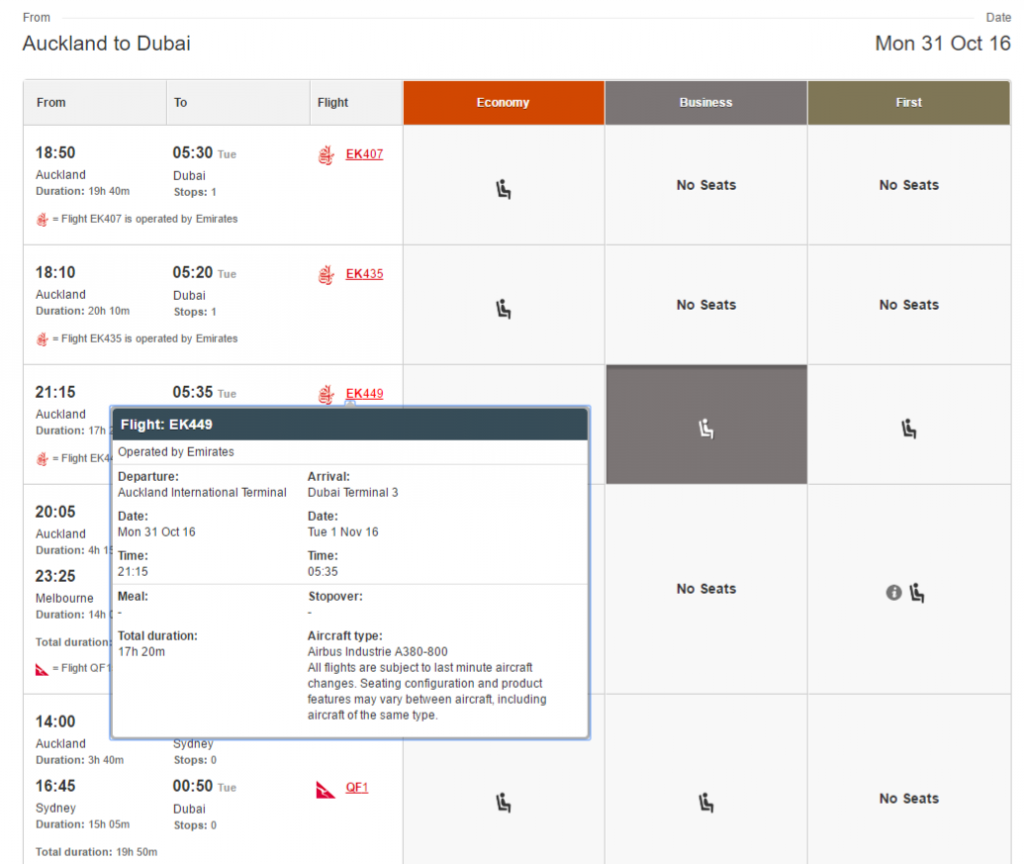Click No Seats in First for EK435
This screenshot has width=1024, height=864.
pyautogui.click(x=908, y=305)
